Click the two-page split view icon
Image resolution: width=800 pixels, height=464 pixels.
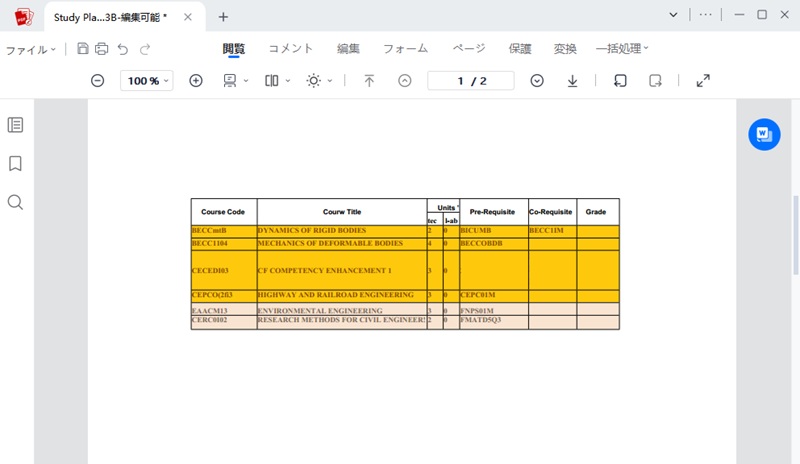(272, 81)
